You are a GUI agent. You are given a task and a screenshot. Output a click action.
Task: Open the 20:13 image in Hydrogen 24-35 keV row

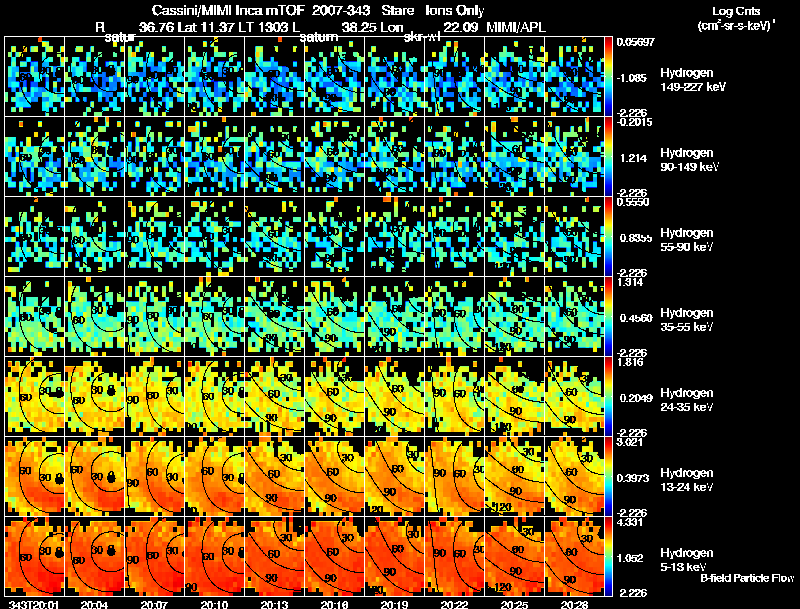pos(274,396)
